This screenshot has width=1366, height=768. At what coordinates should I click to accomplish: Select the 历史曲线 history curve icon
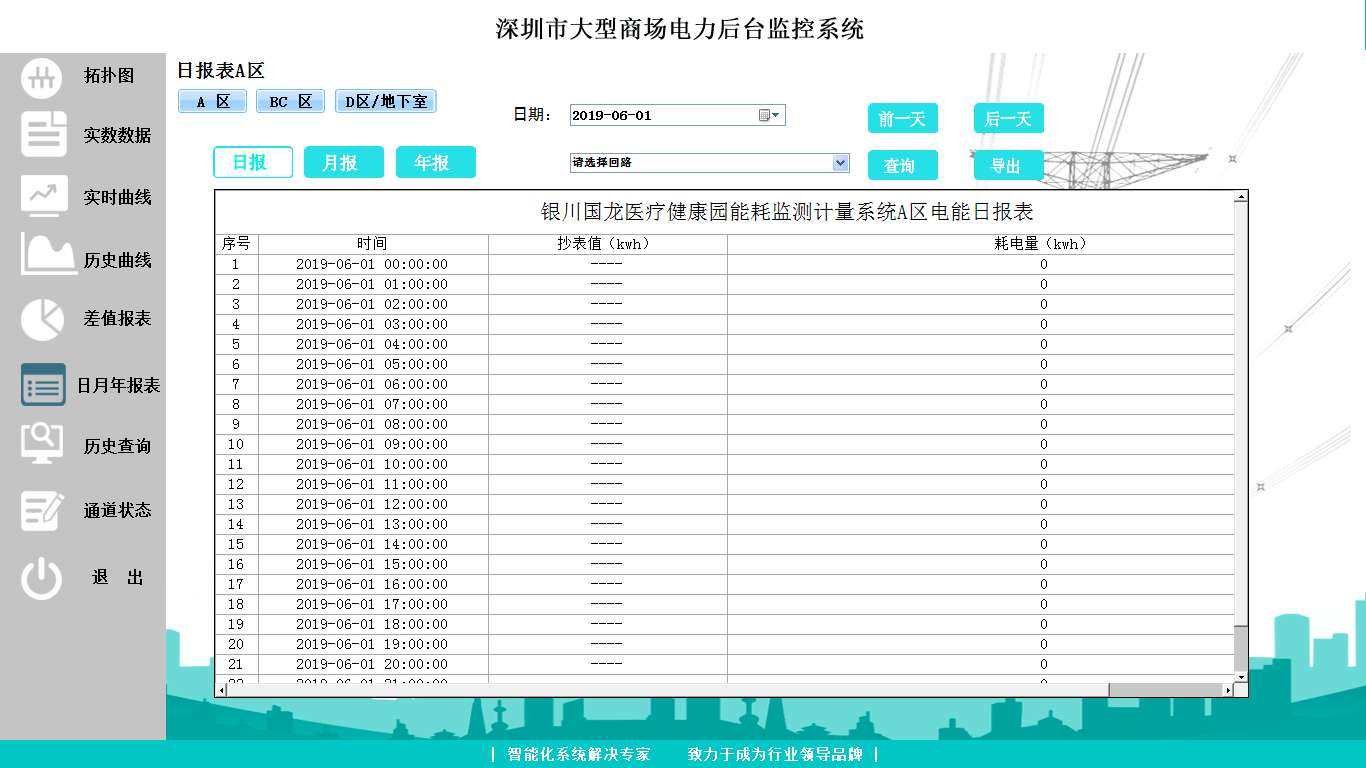click(48, 256)
